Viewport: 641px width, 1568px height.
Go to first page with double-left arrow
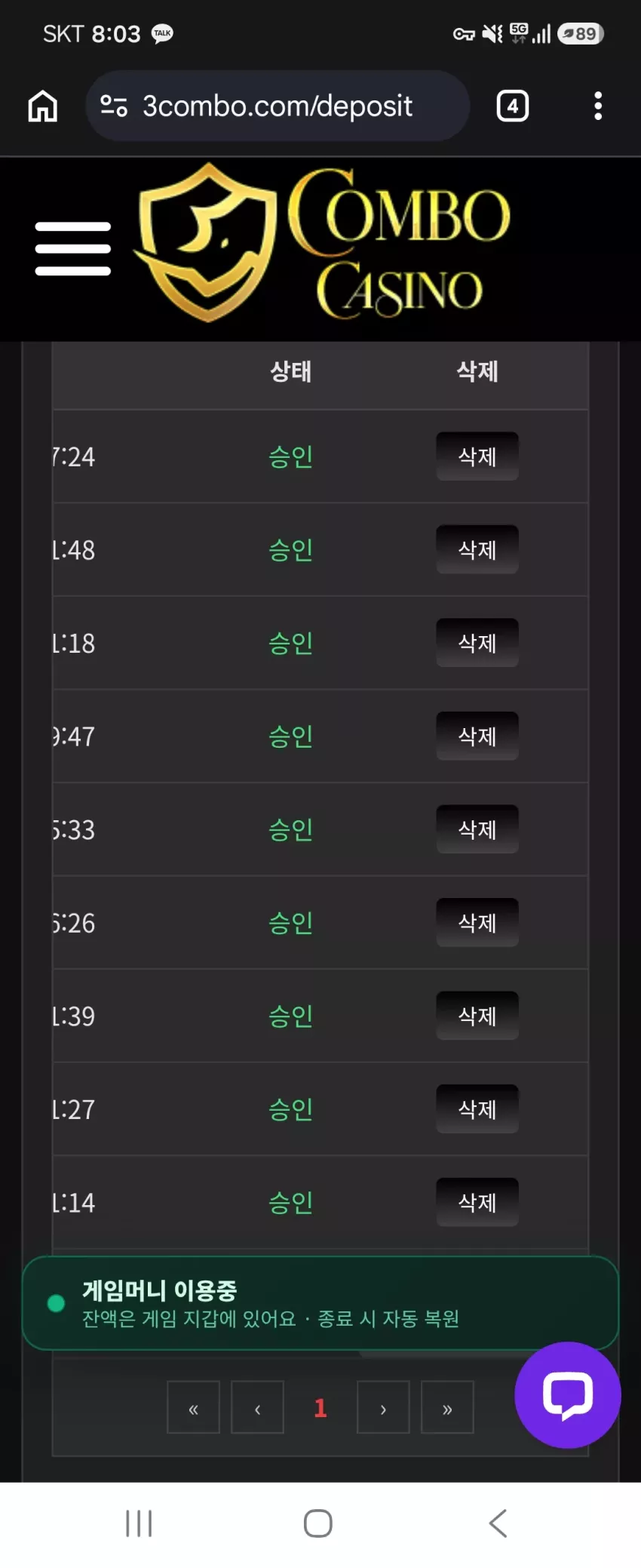coord(193,1407)
